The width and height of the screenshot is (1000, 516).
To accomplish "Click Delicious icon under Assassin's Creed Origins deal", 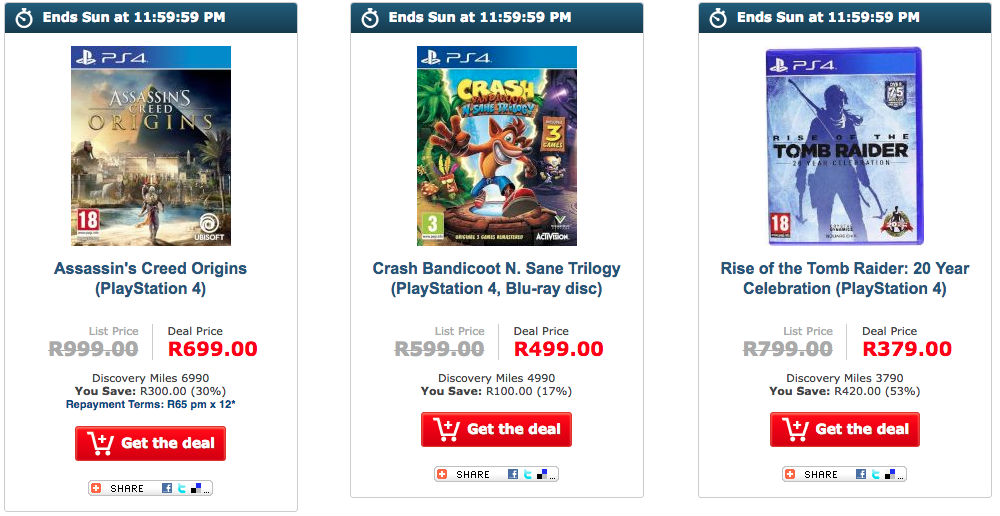I will (194, 488).
